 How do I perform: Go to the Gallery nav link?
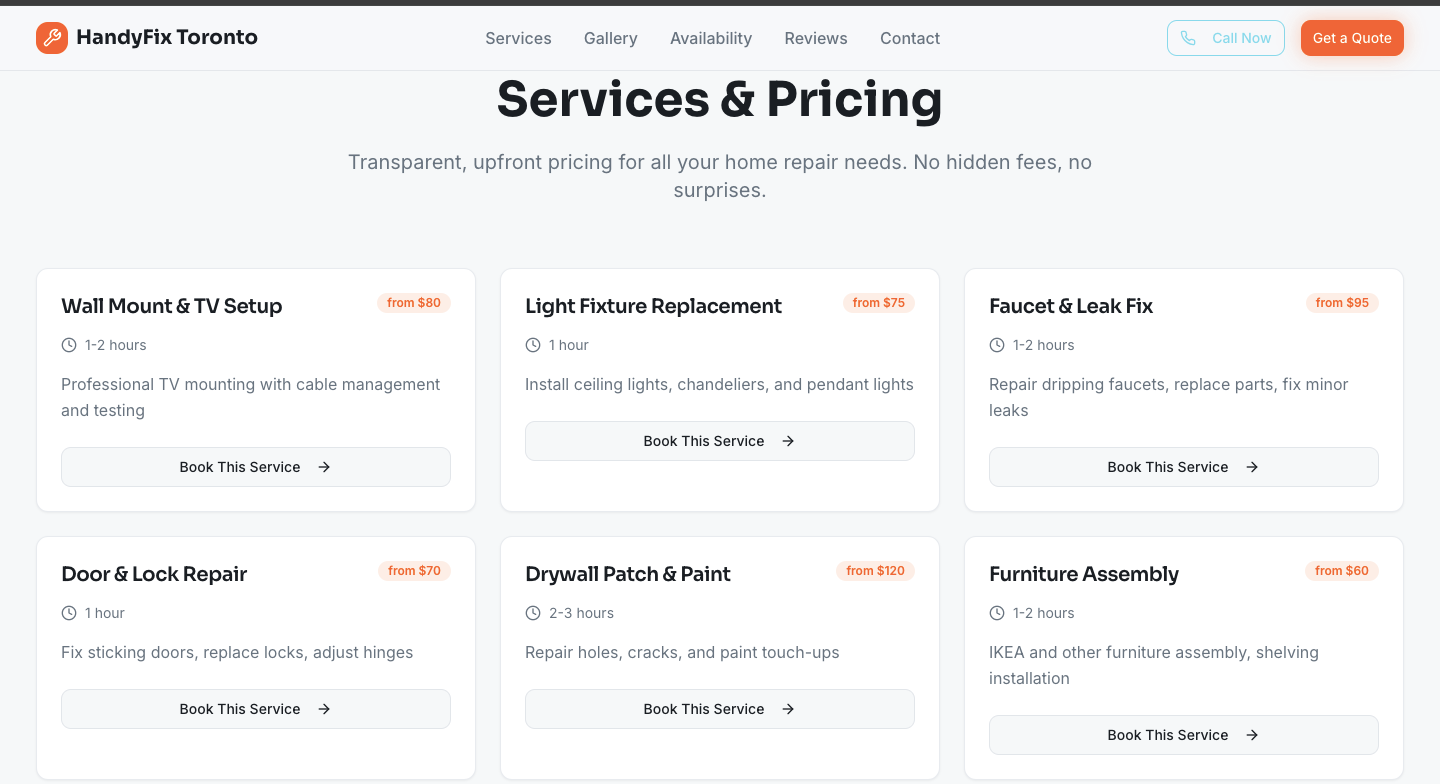coord(611,38)
